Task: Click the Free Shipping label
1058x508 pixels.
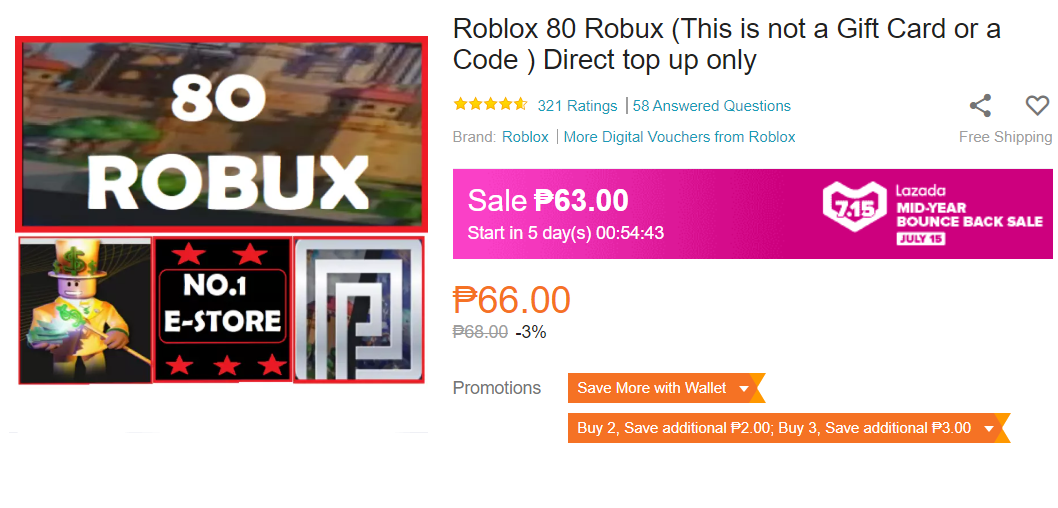Action: point(1005,137)
